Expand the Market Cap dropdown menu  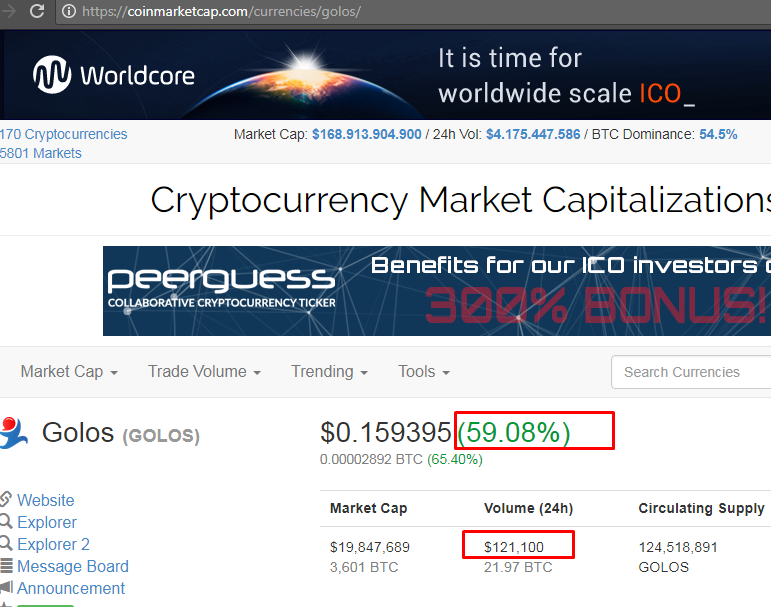click(69, 372)
